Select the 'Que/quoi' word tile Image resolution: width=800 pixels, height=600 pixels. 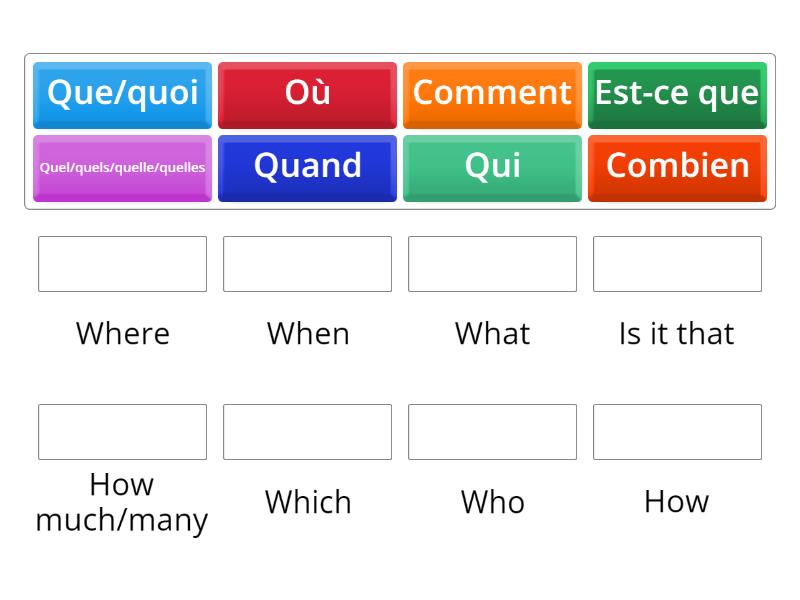pyautogui.click(x=122, y=94)
